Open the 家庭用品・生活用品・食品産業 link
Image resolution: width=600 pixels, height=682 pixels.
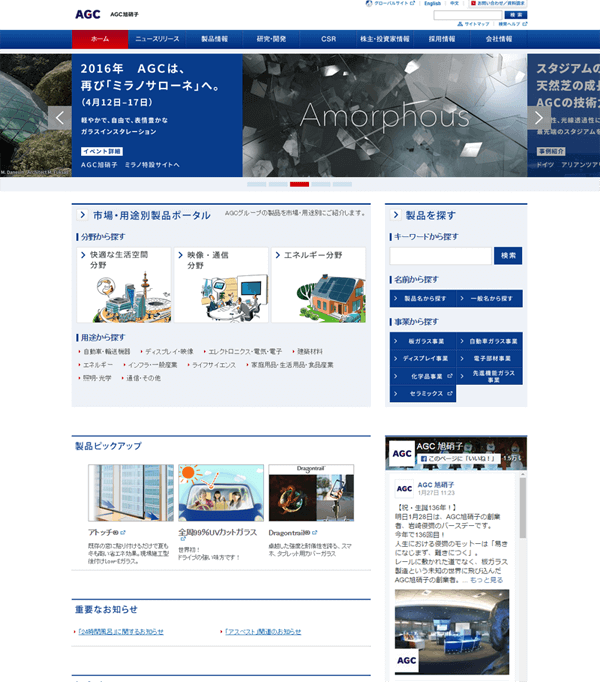click(x=292, y=365)
